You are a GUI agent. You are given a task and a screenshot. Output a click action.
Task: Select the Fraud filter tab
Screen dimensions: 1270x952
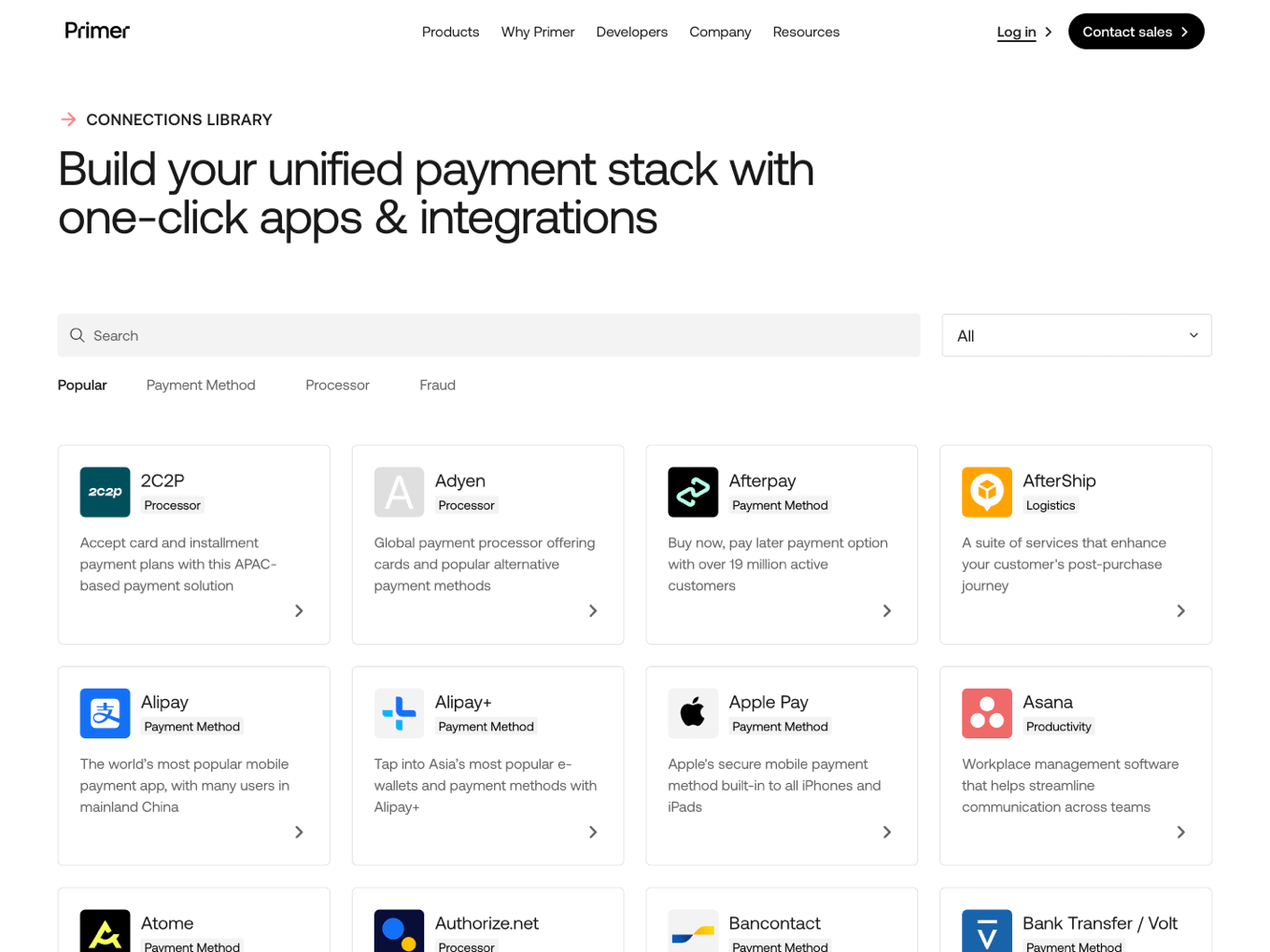click(437, 385)
